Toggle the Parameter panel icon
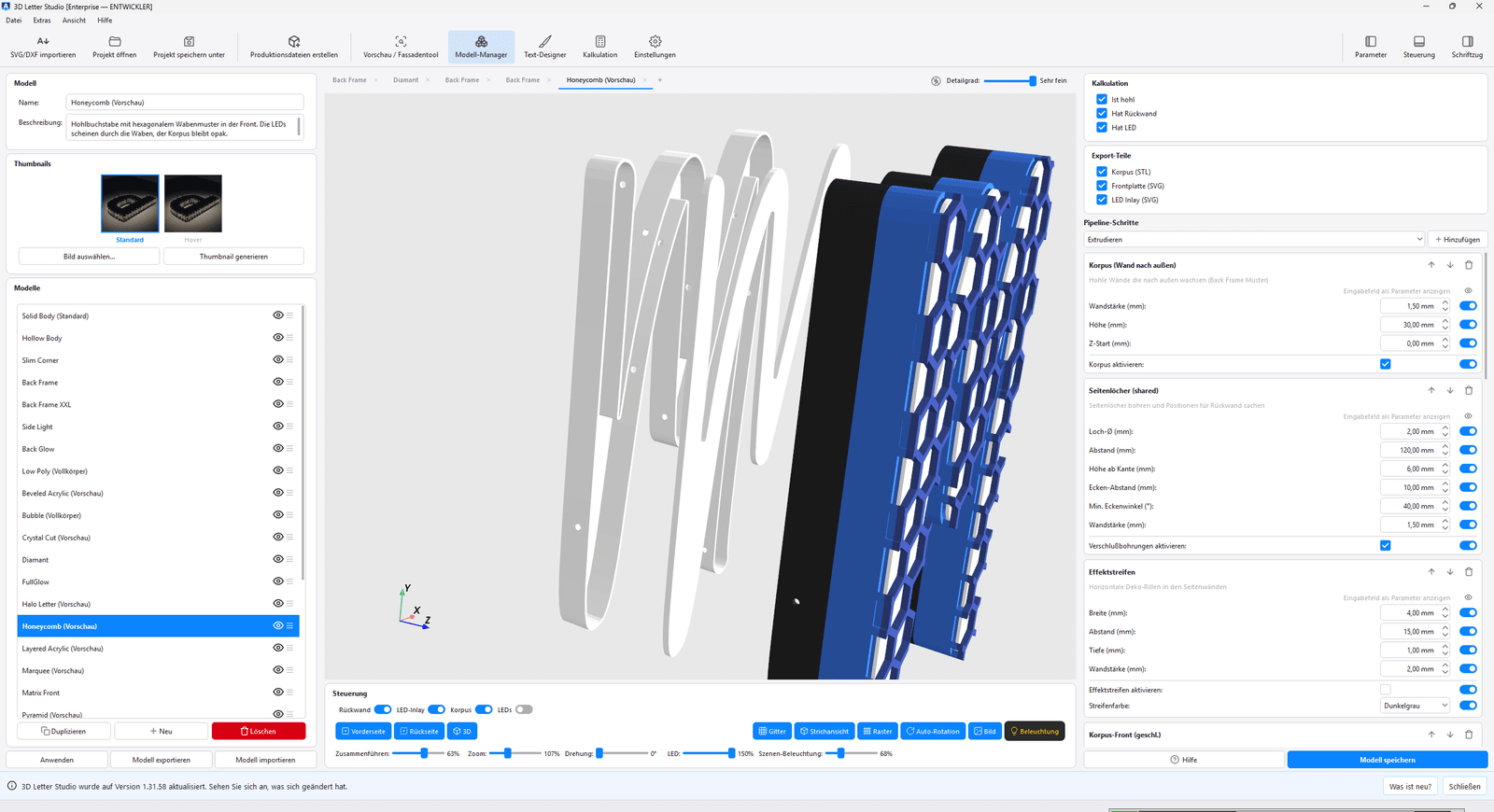 coord(1371,41)
